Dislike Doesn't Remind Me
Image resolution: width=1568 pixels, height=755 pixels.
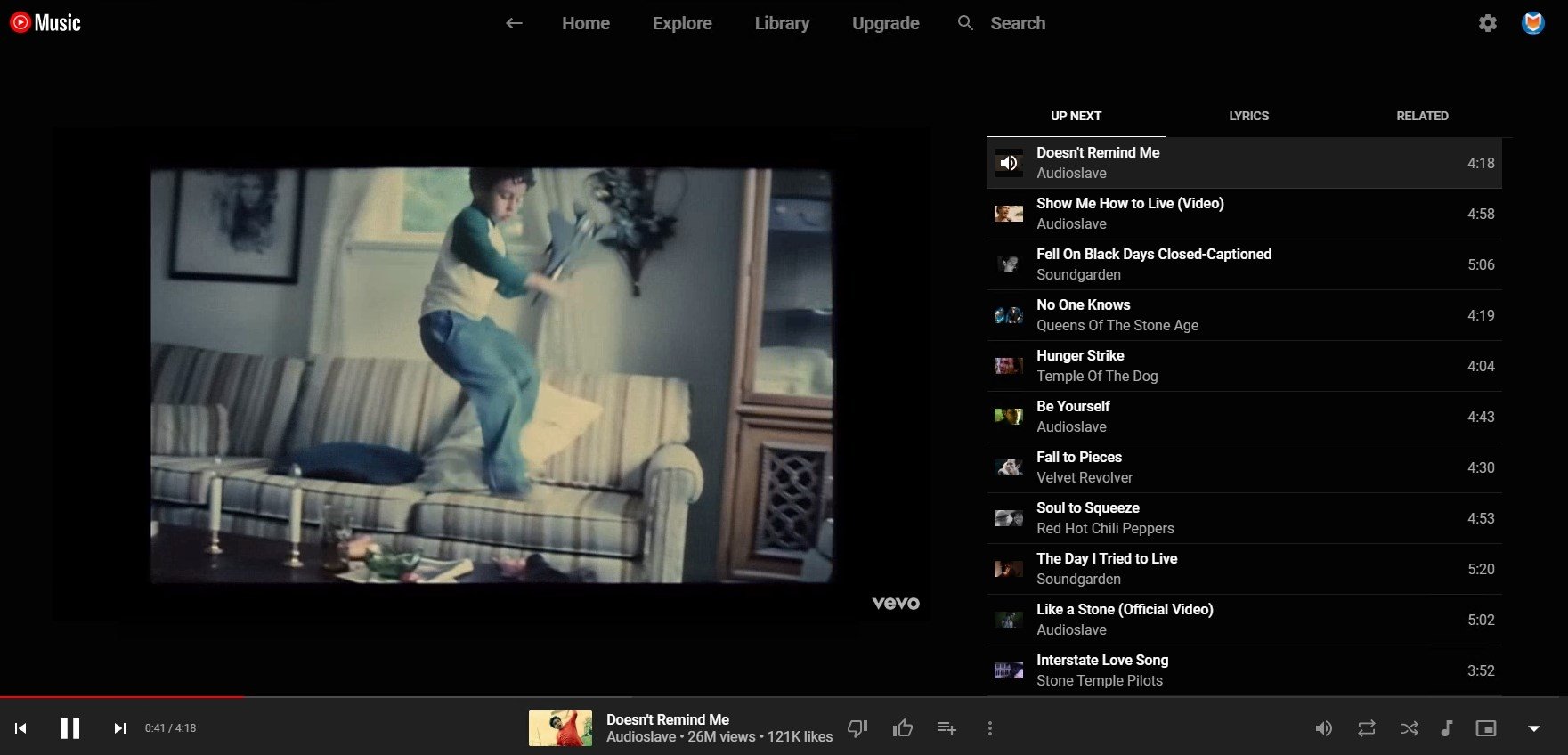click(x=857, y=728)
